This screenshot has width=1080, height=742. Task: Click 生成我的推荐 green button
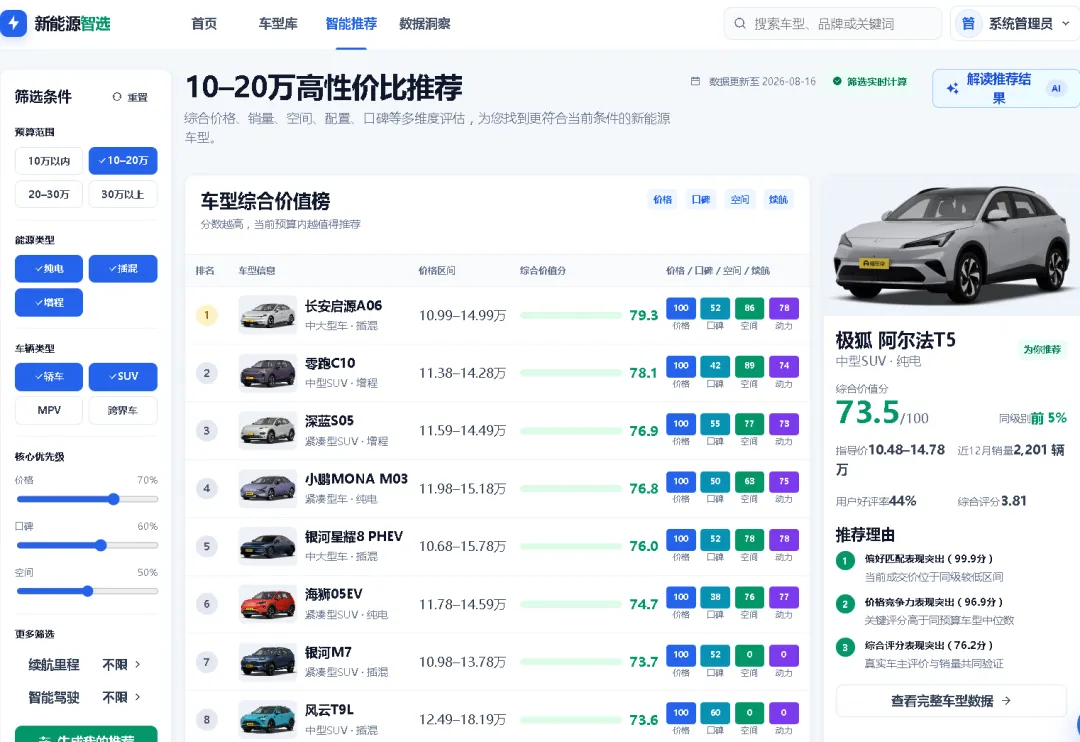coord(86,734)
